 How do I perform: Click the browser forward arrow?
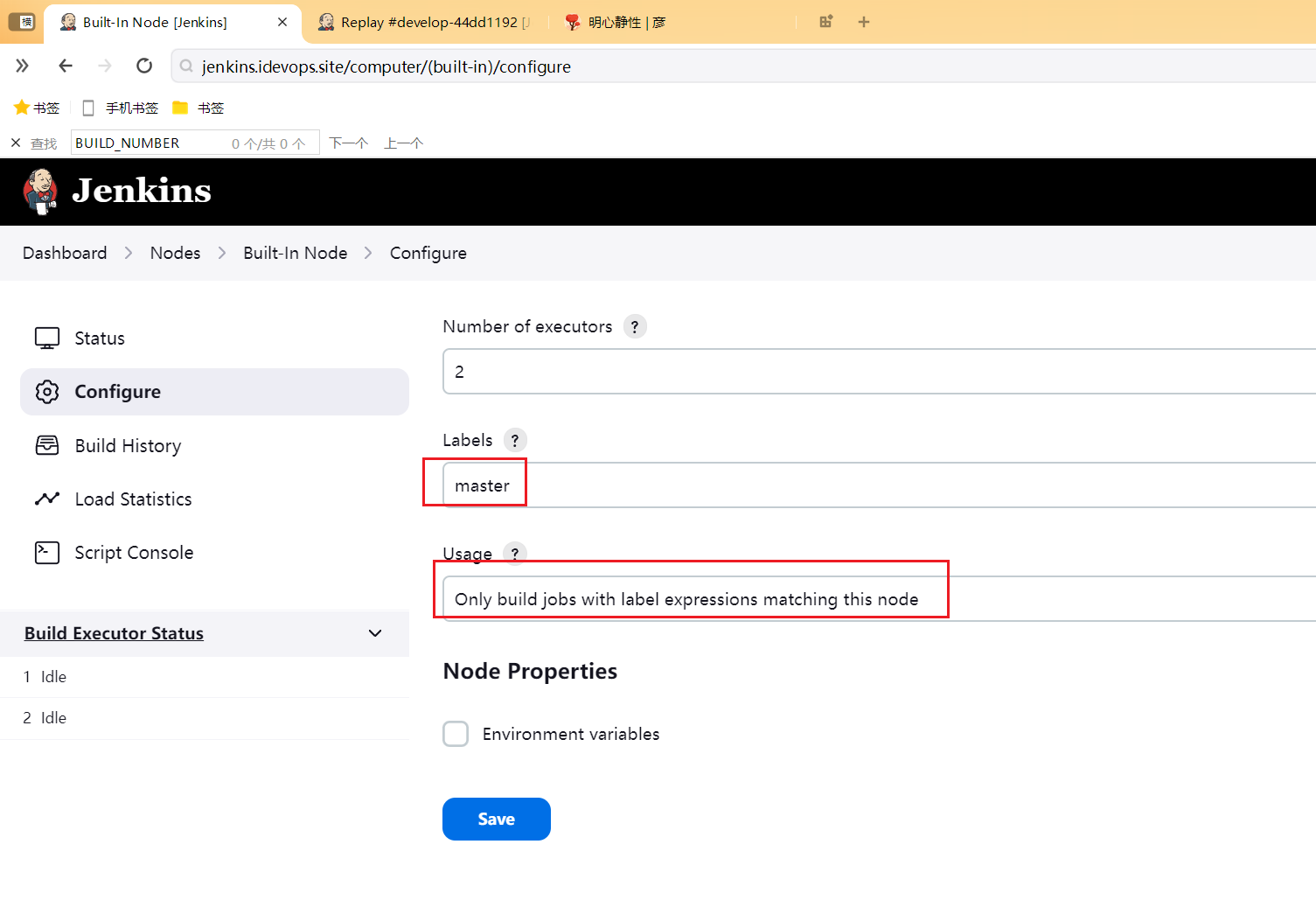[x=105, y=66]
